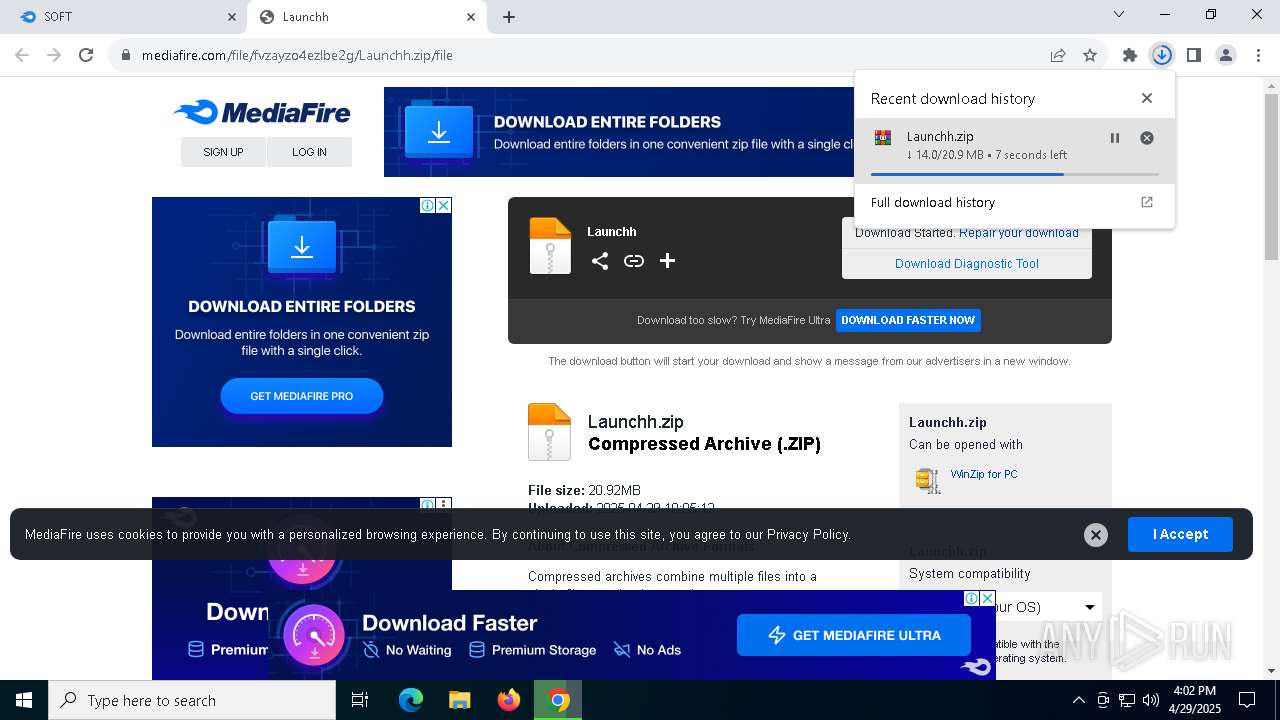Open Chrome's three-dot menu
Viewport: 1280px width, 720px height.
(x=1257, y=55)
